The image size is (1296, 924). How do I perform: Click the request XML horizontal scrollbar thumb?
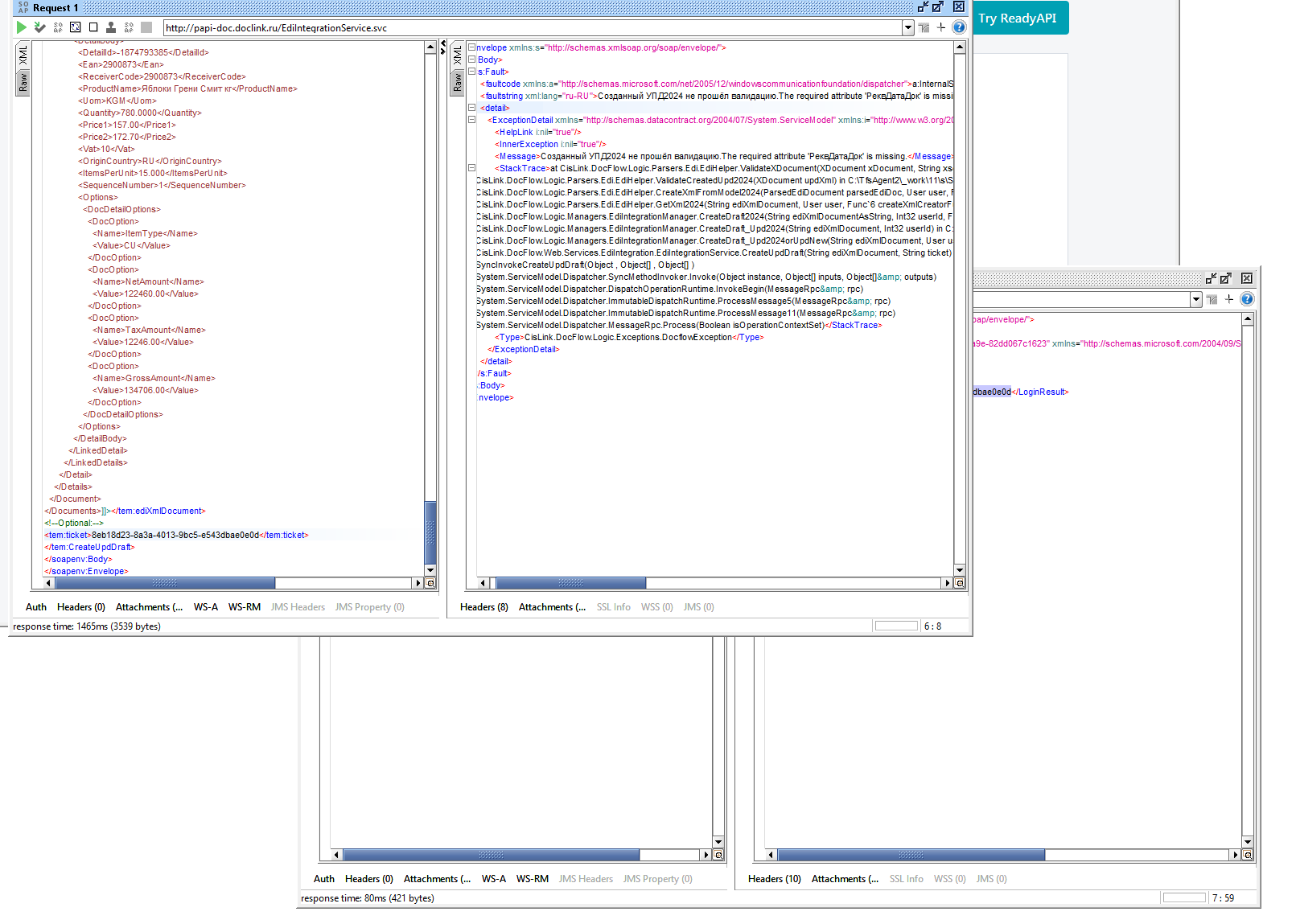click(164, 583)
